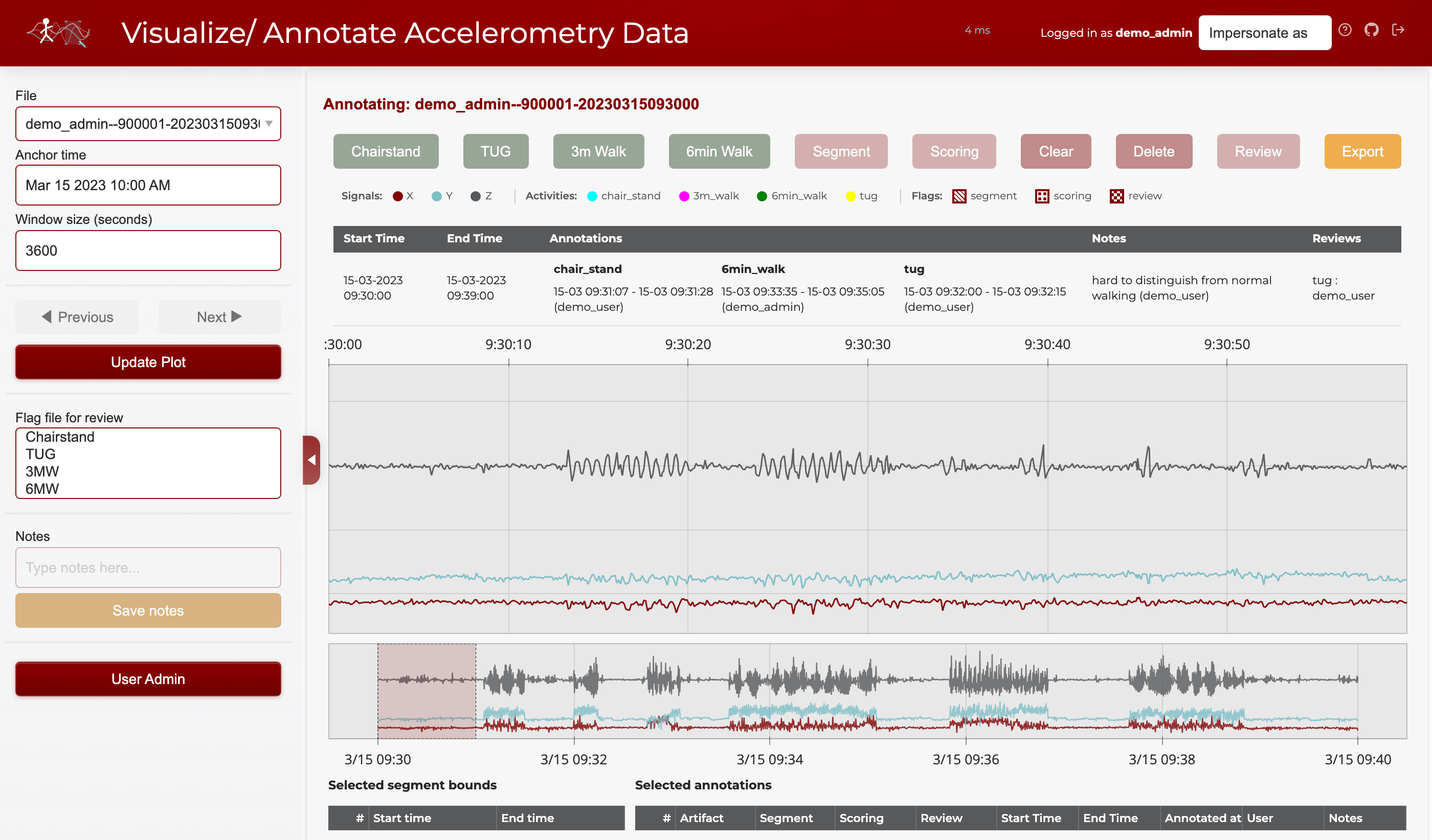The image size is (1432, 840).
Task: Click the shaded selection in the overview timeline
Action: pyautogui.click(x=426, y=691)
